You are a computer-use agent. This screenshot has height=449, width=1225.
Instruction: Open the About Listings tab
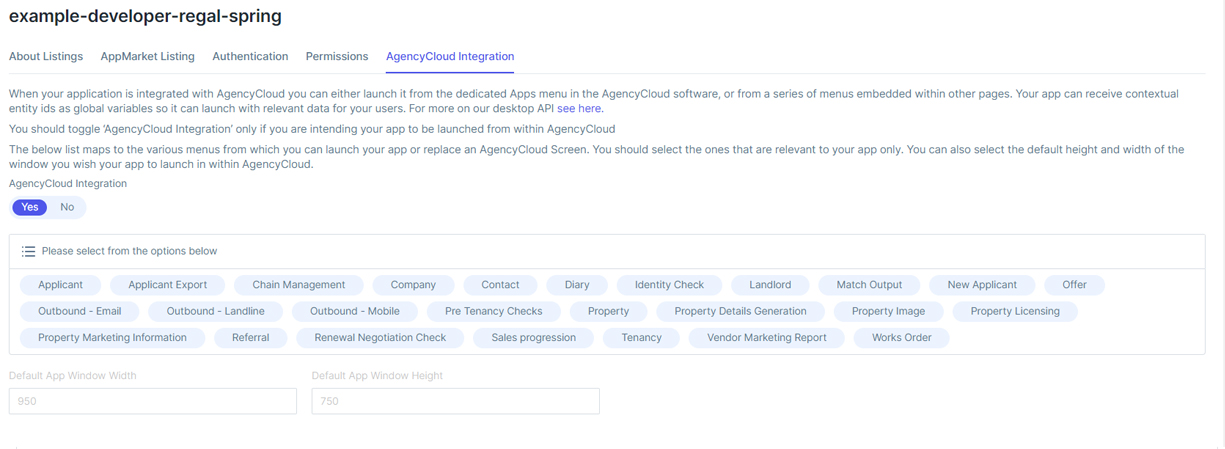(46, 56)
